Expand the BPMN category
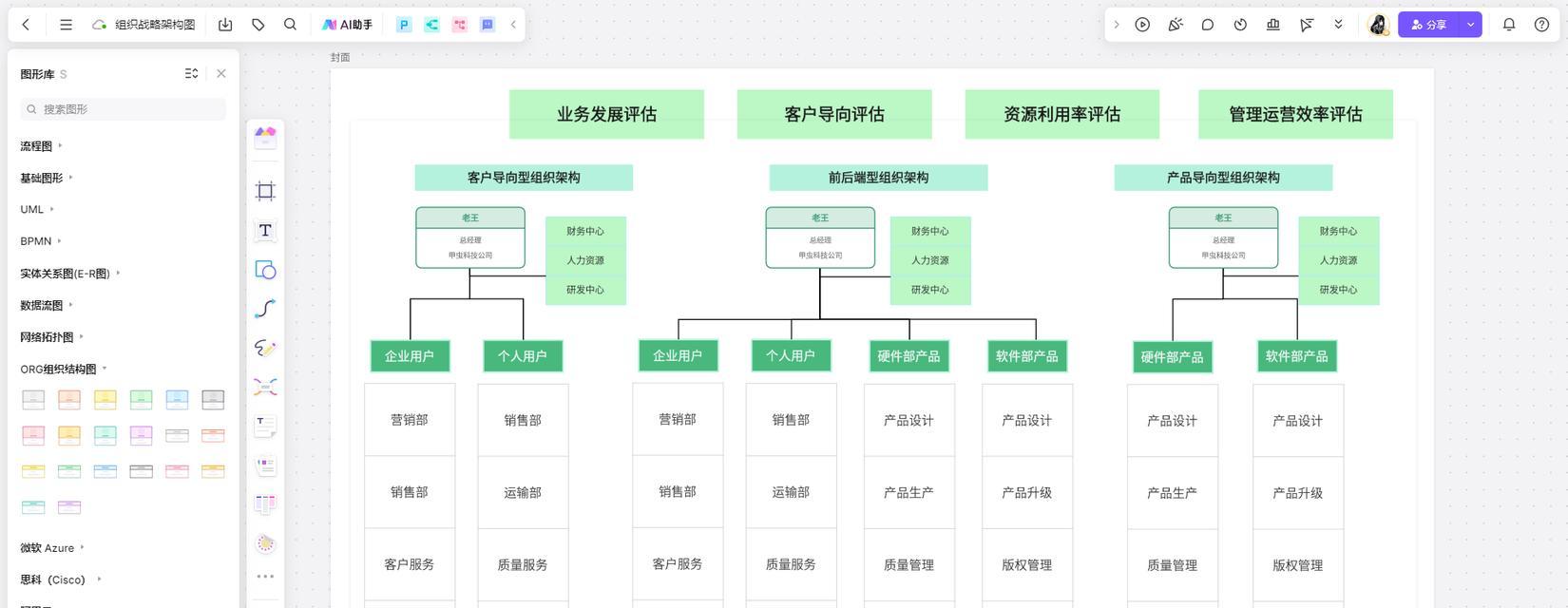The height and width of the screenshot is (608, 1568). (x=41, y=241)
